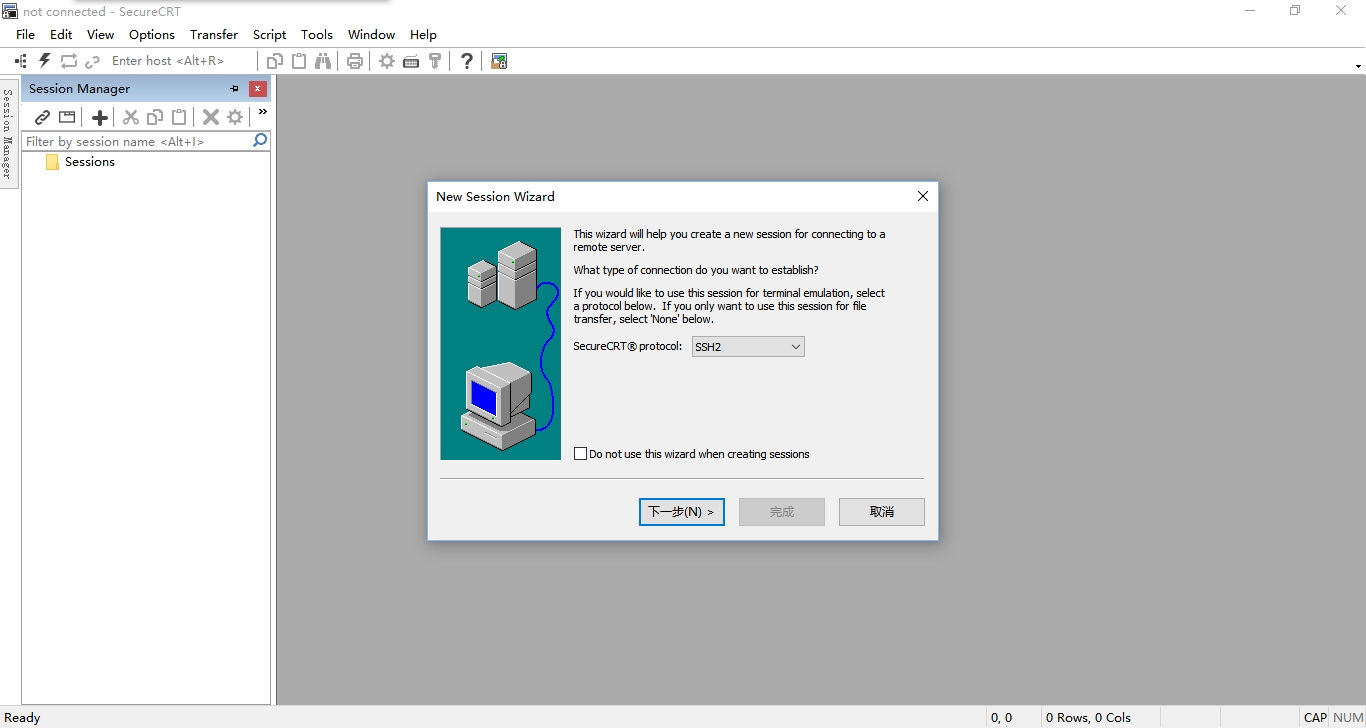Viewport: 1366px width, 728px height.
Task: Click the Print toolbar icon
Action: [x=355, y=61]
